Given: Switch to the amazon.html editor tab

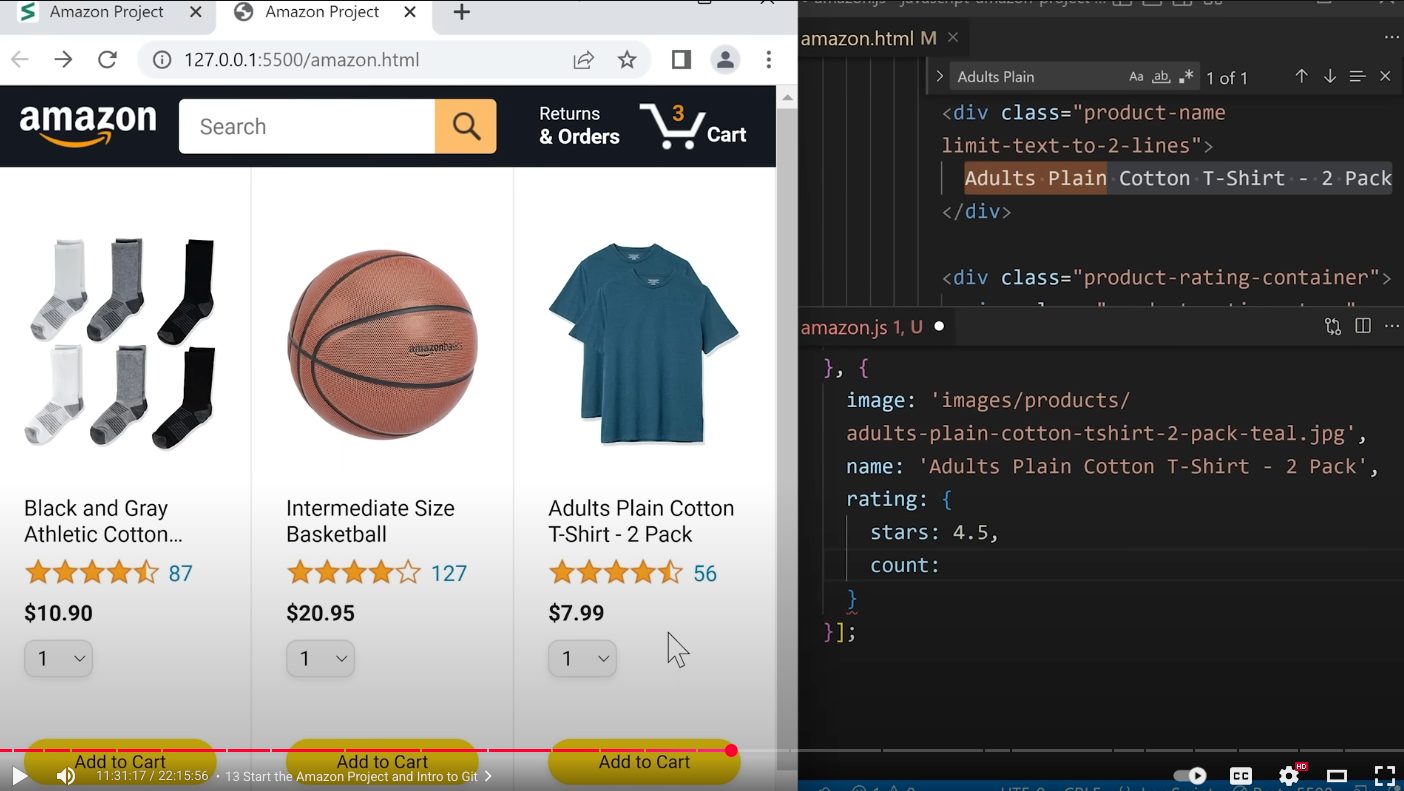Looking at the screenshot, I should (869, 38).
